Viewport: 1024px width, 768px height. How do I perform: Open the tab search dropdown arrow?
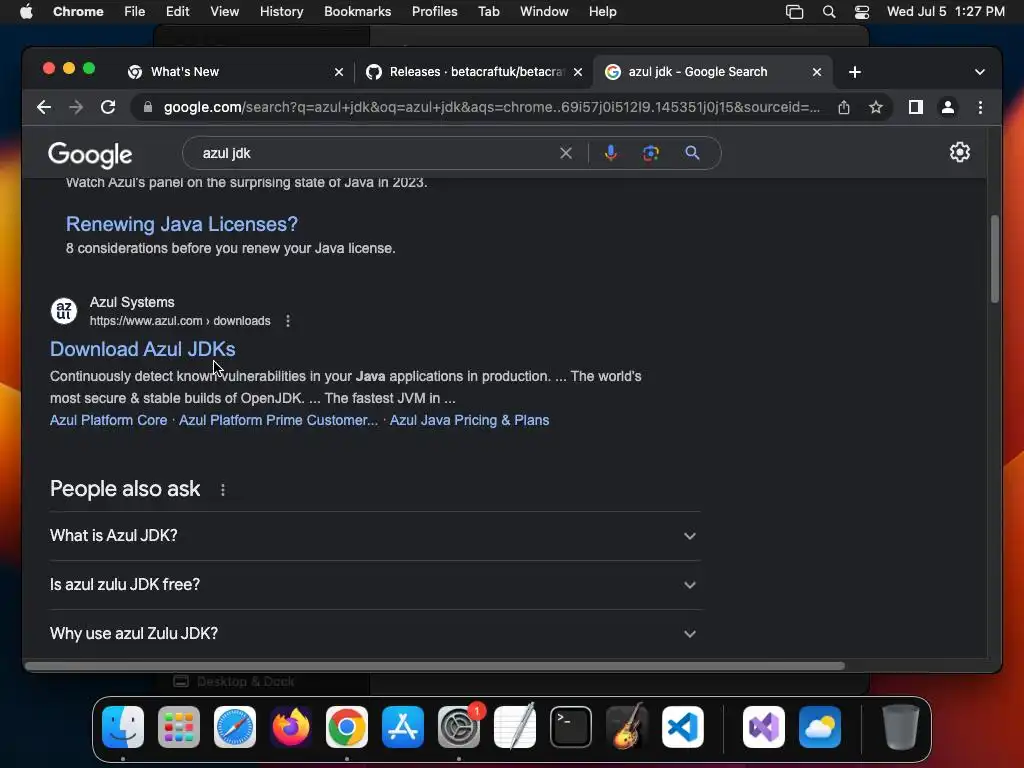pyautogui.click(x=980, y=72)
